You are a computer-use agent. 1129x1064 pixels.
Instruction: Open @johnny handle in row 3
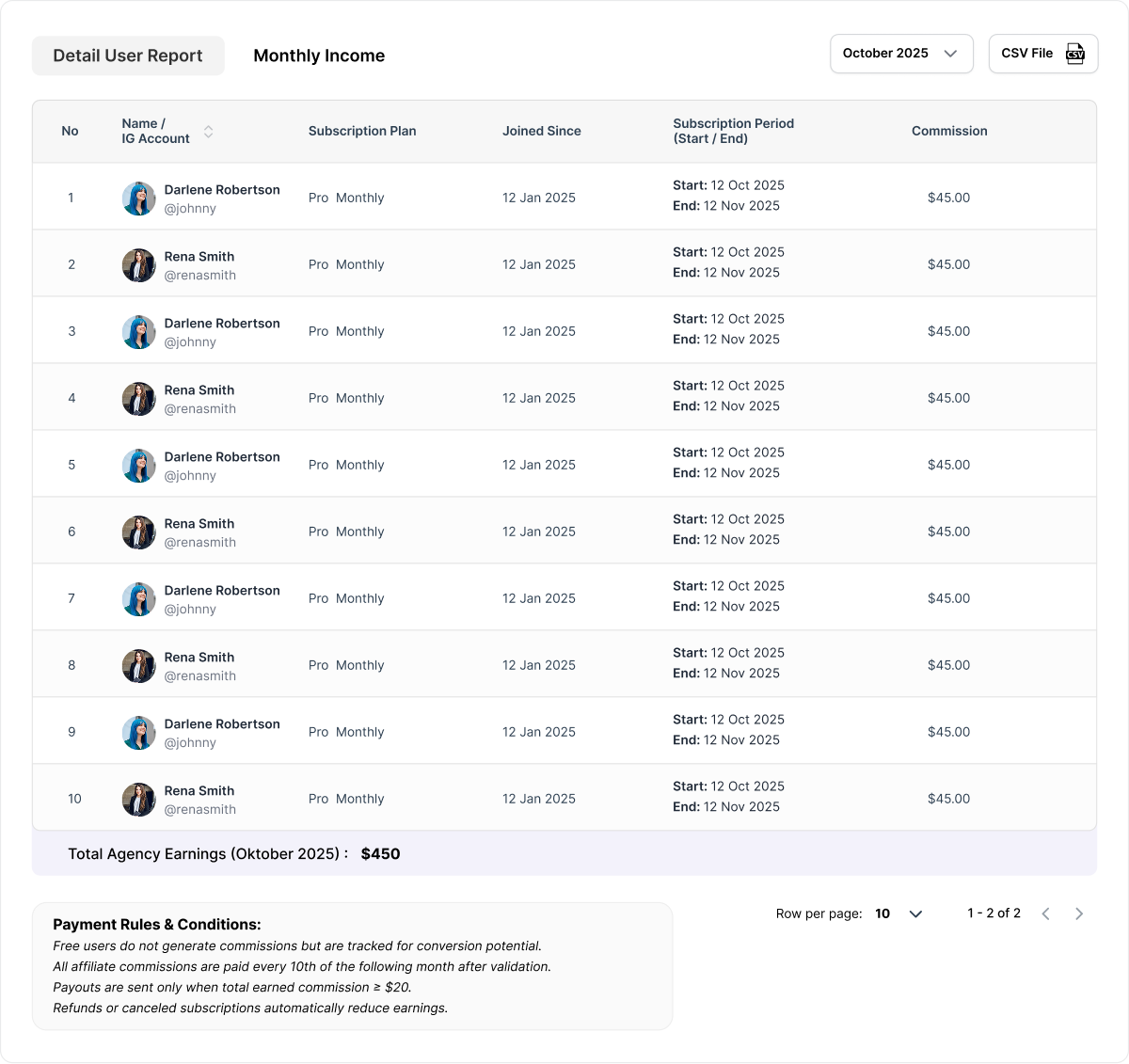[190, 342]
